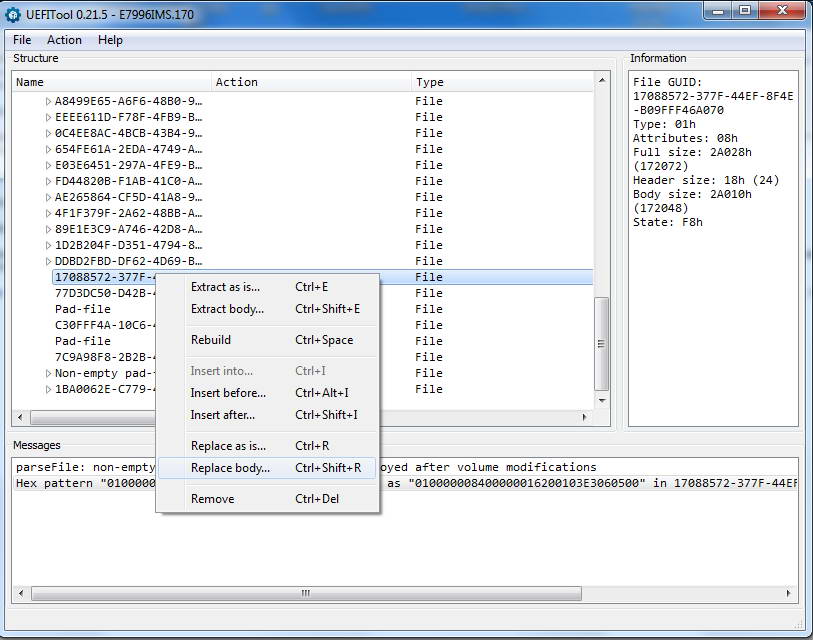Expand the Non-empty pad-file node
This screenshot has height=640, width=813.
tap(48, 373)
